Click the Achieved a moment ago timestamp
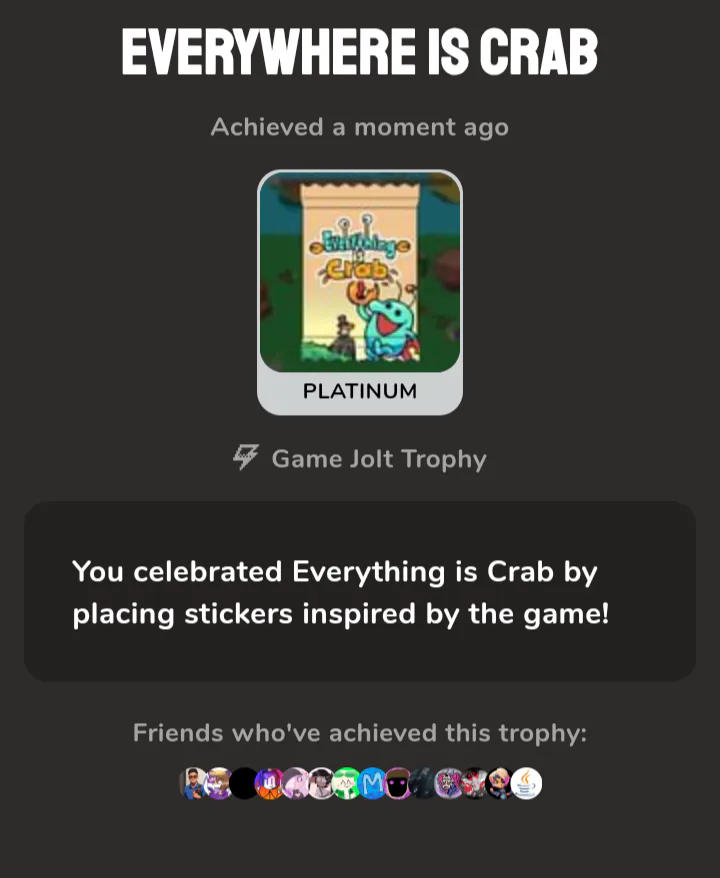 [x=360, y=127]
